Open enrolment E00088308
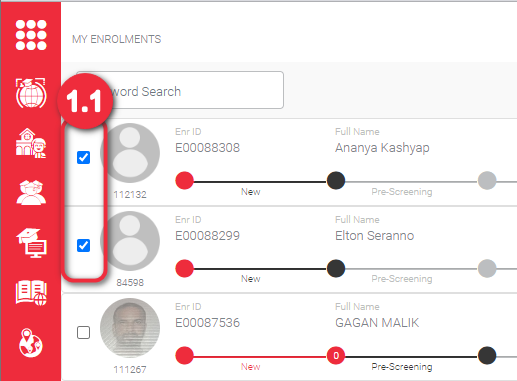Image resolution: width=517 pixels, height=381 pixels. pyautogui.click(x=207, y=148)
